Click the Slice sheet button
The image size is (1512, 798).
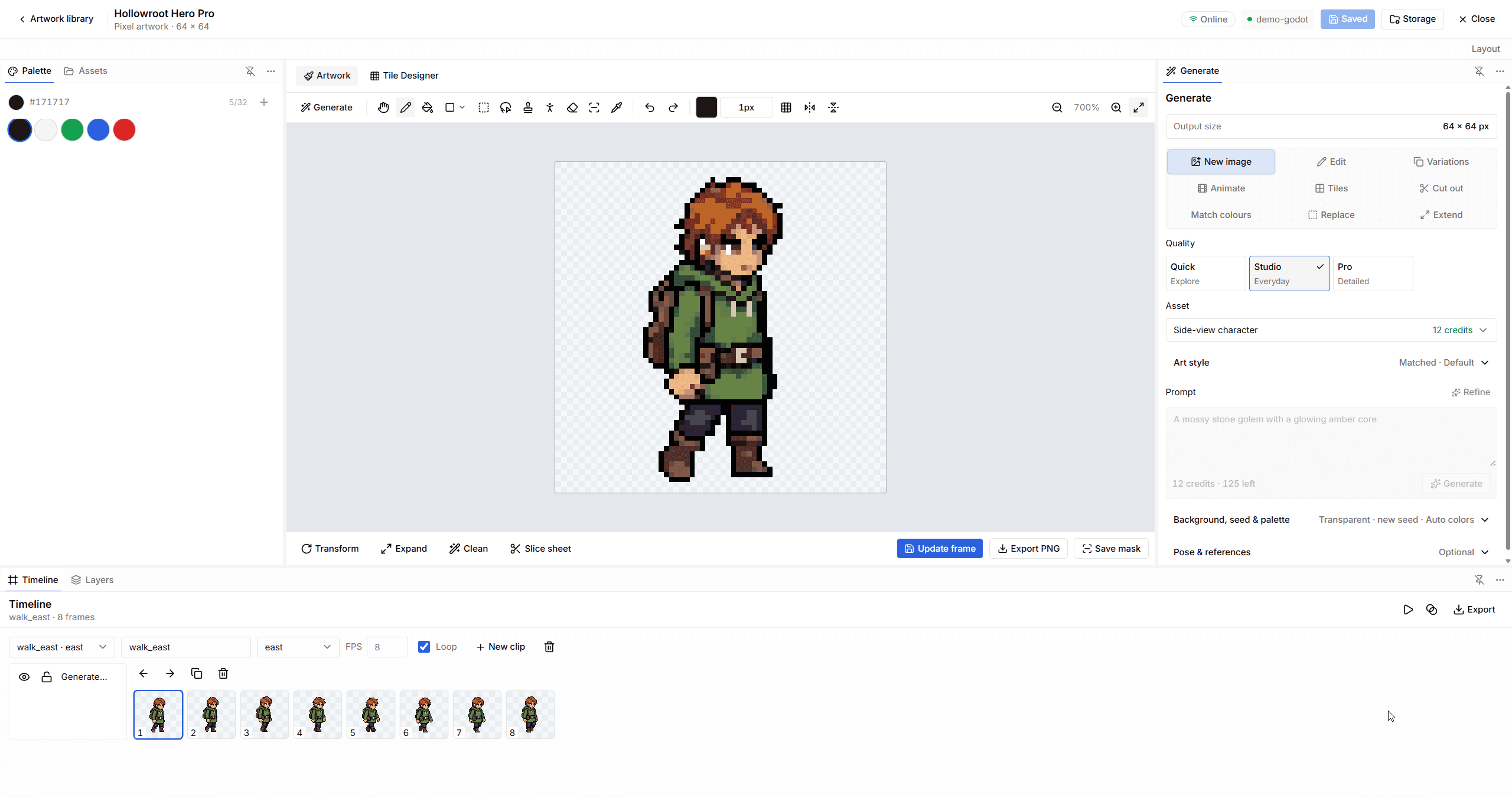click(x=540, y=549)
